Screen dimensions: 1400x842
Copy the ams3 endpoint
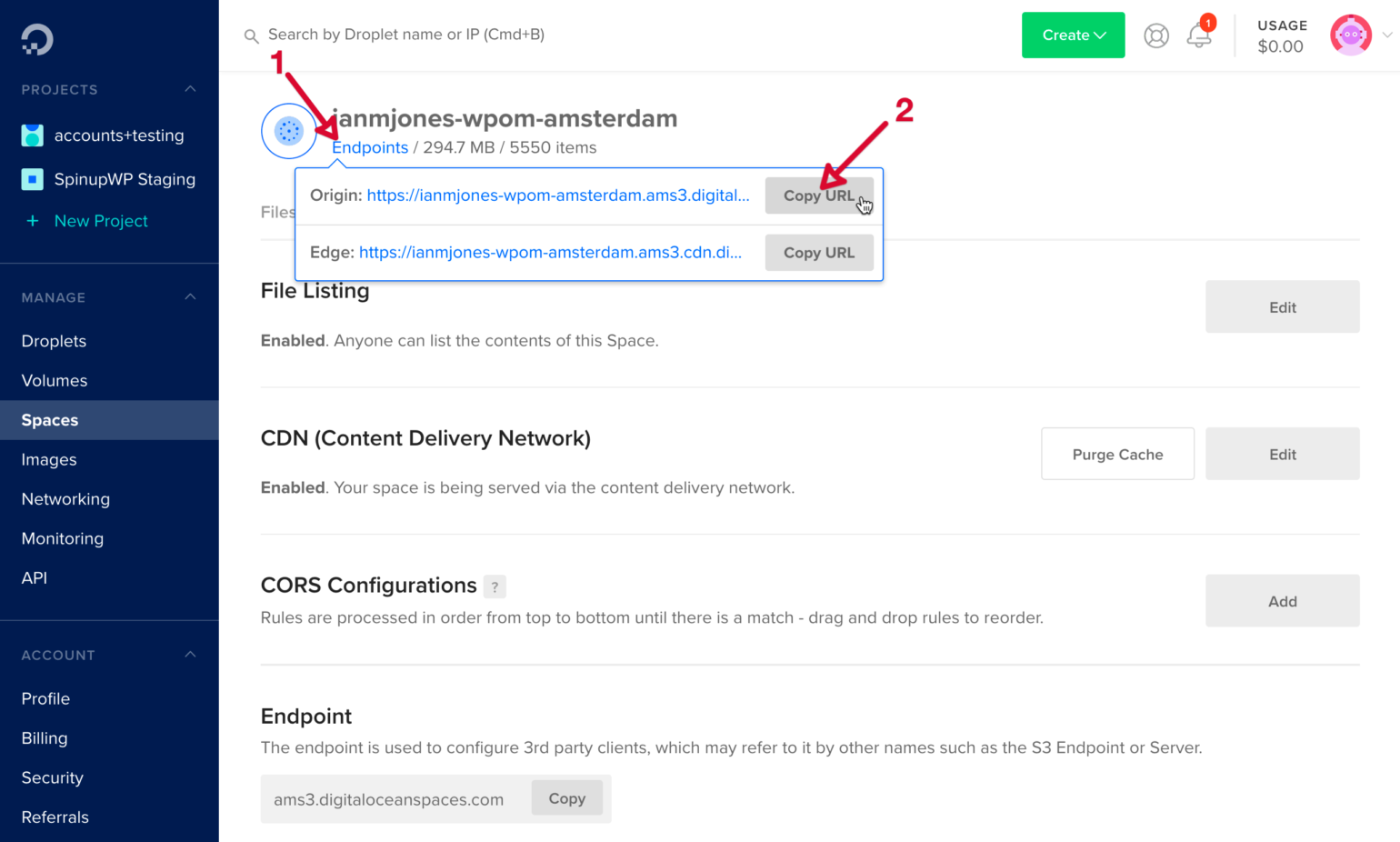pos(567,798)
